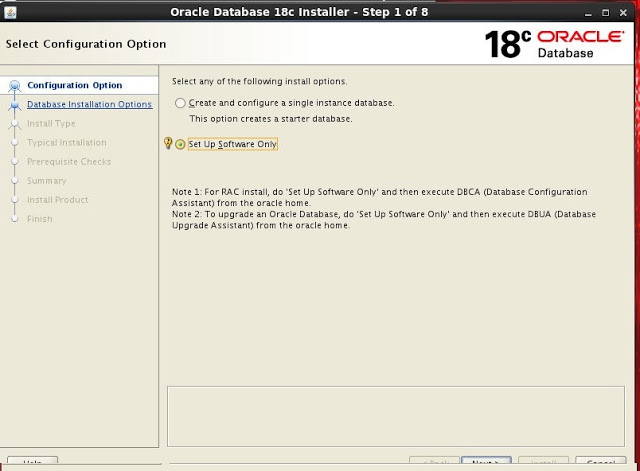Click the Install Product step label
Image resolution: width=640 pixels, height=471 pixels.
pos(57,200)
